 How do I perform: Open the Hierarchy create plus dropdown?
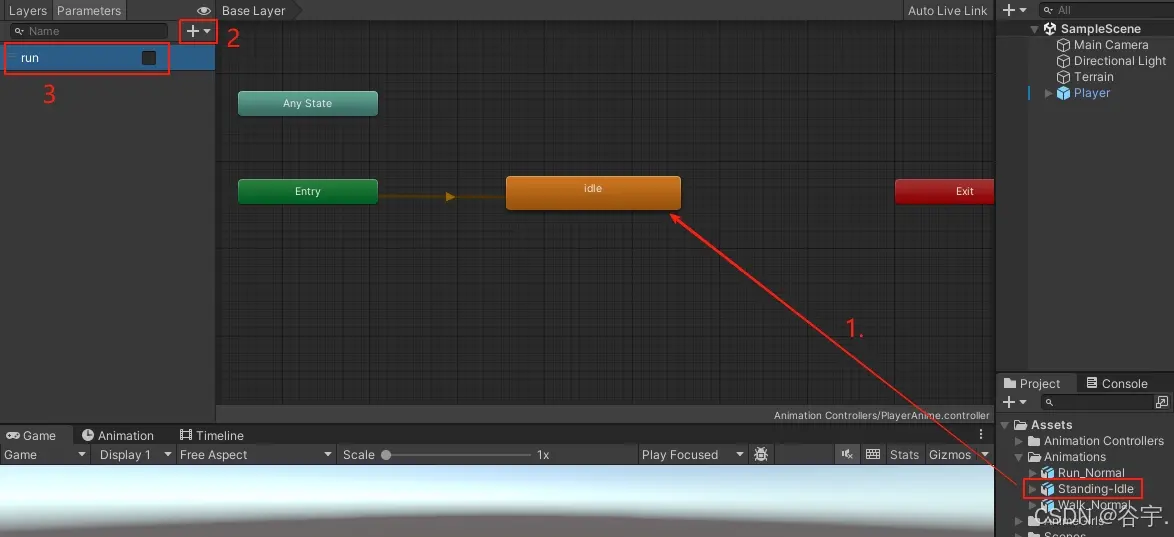[x=1015, y=10]
